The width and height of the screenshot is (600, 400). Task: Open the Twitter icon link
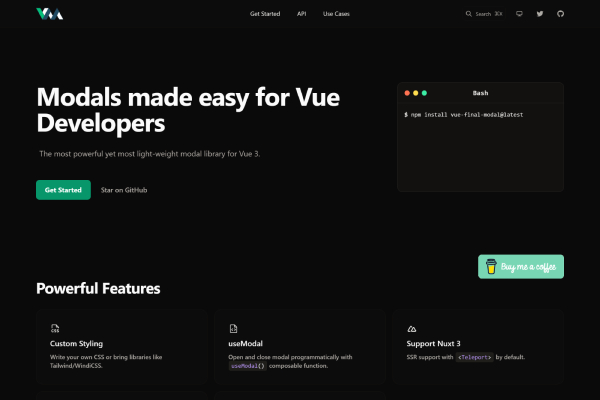coord(540,14)
